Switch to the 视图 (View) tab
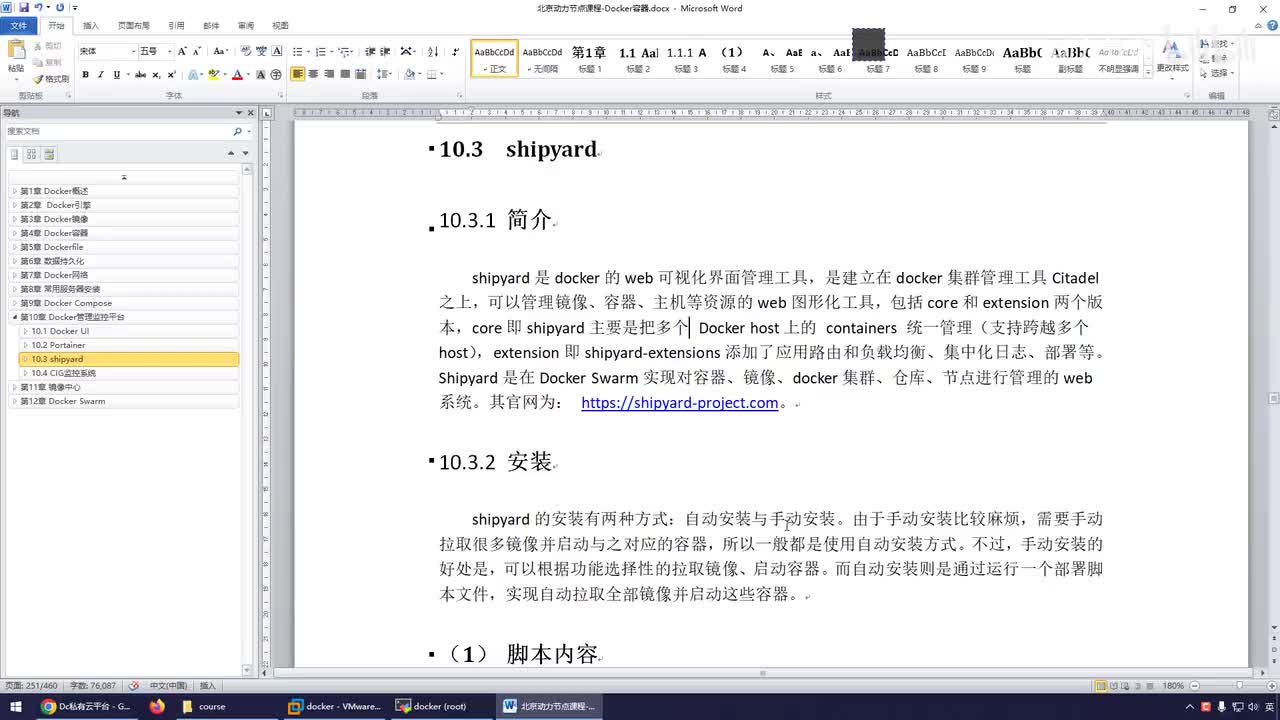 point(281,25)
